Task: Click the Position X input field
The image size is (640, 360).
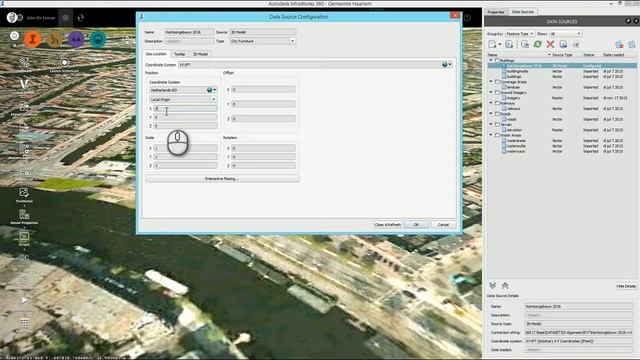Action: point(186,109)
